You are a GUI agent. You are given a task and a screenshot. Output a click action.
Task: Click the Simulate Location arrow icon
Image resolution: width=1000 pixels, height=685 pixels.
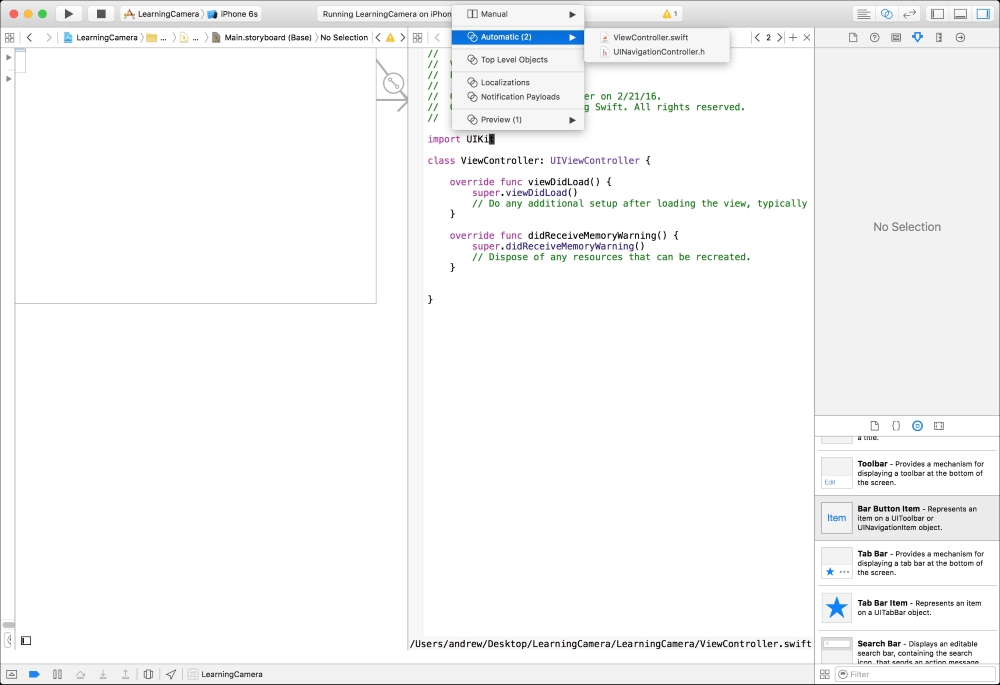(171, 675)
